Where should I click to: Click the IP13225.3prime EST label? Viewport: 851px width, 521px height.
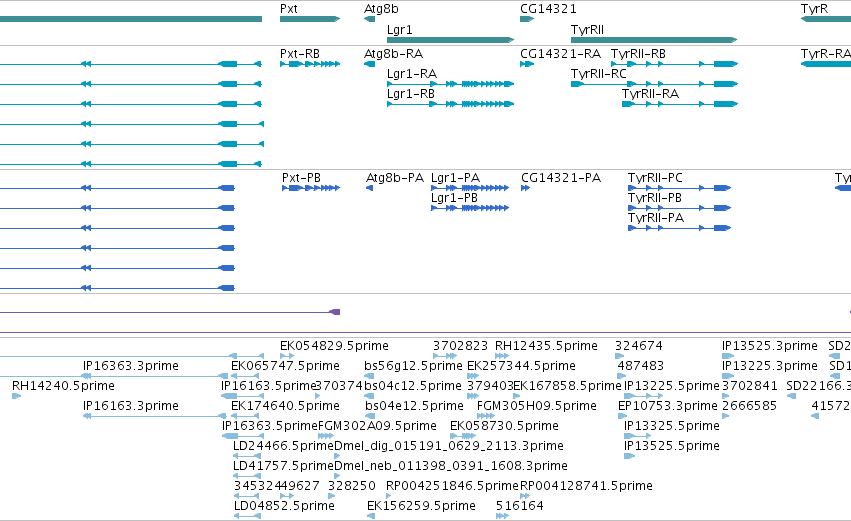[x=770, y=366]
